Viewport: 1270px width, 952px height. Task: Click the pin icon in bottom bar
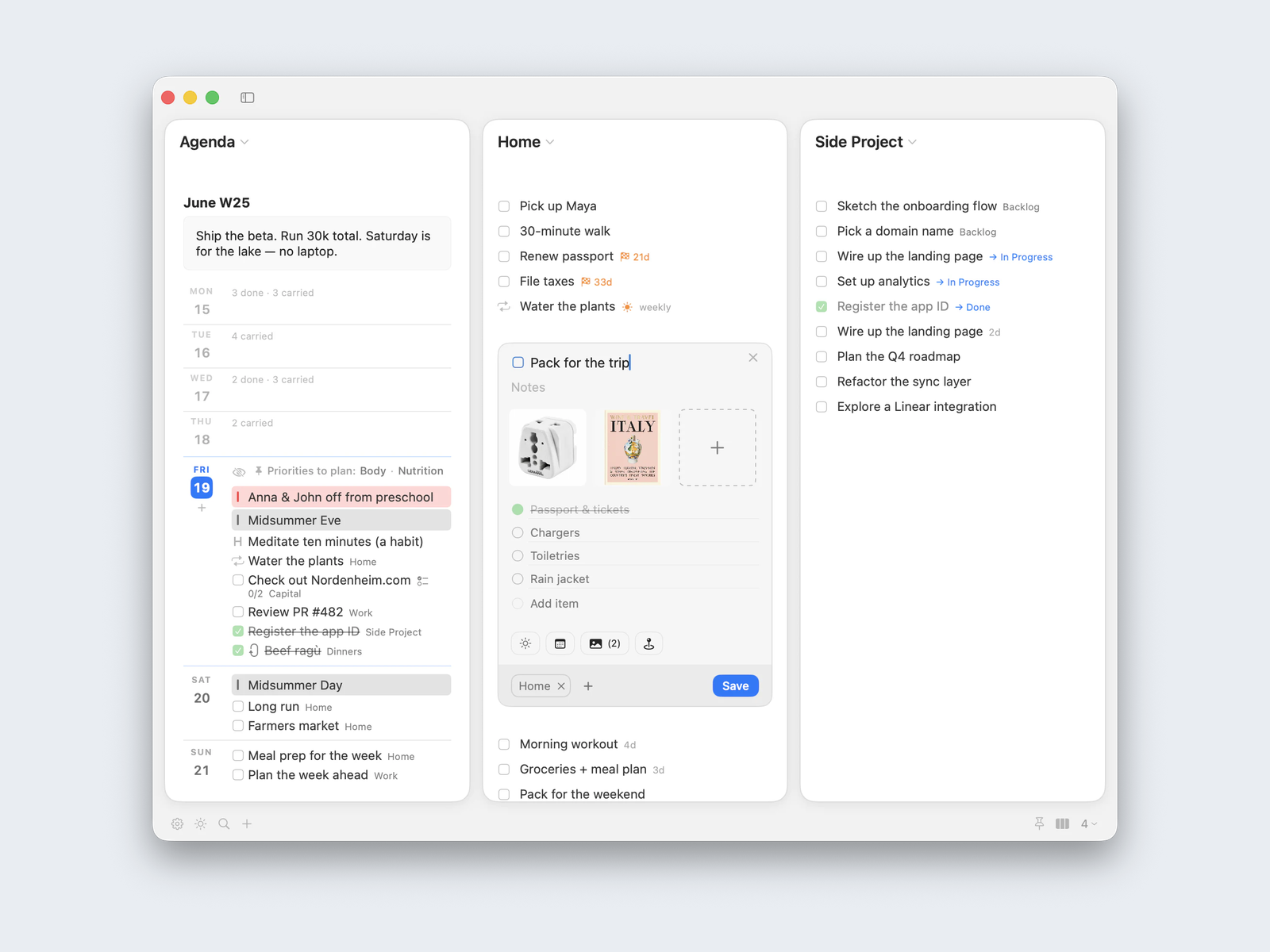[x=1039, y=823]
